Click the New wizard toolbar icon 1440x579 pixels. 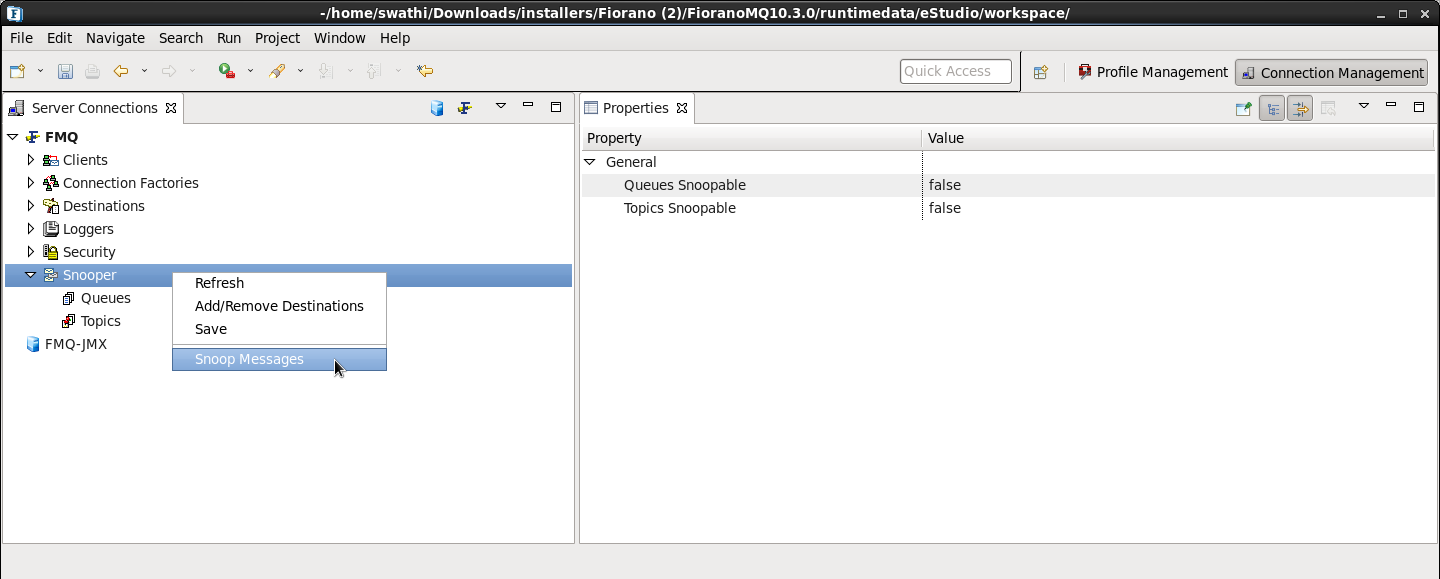click(x=17, y=71)
